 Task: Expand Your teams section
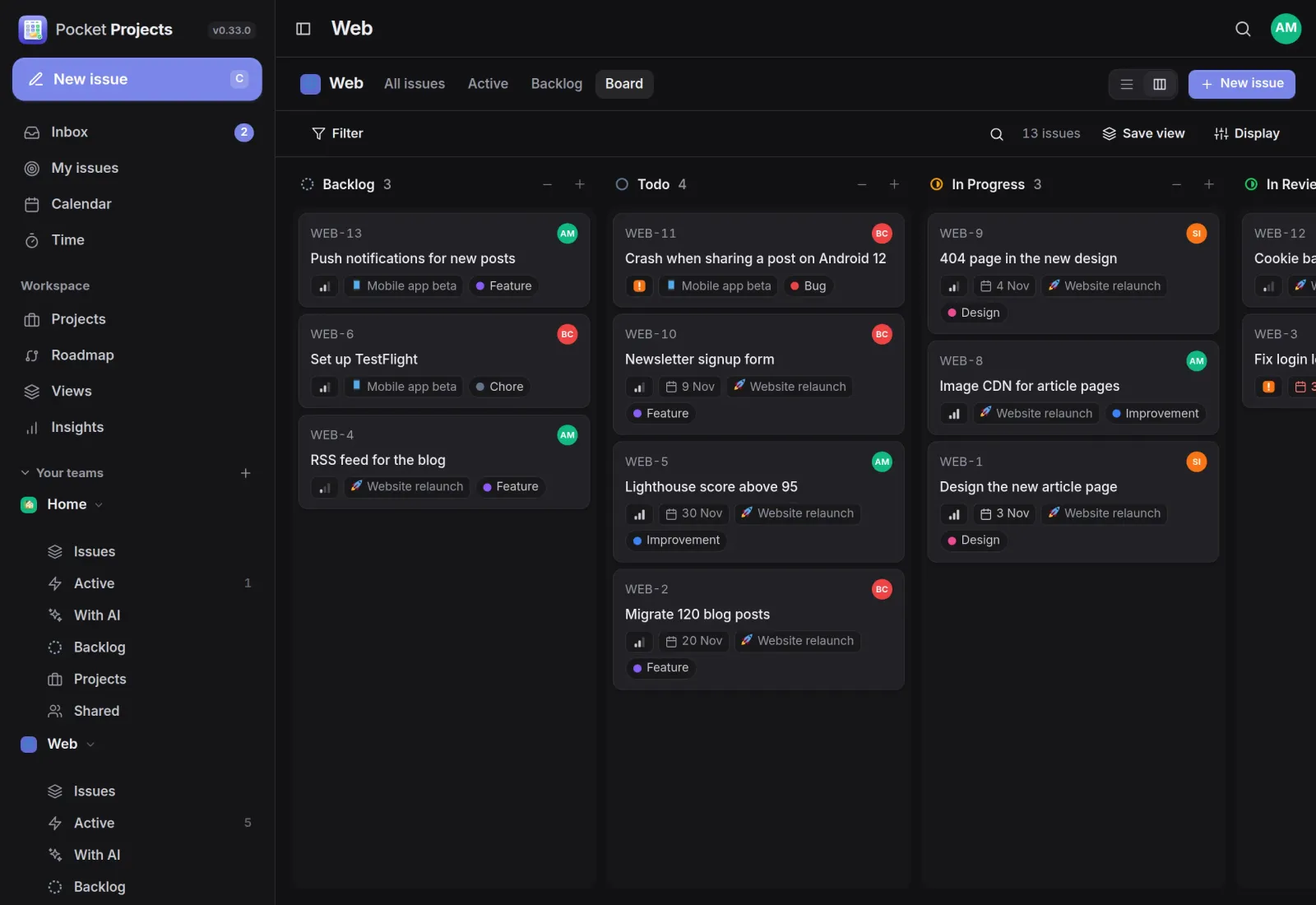(62, 473)
